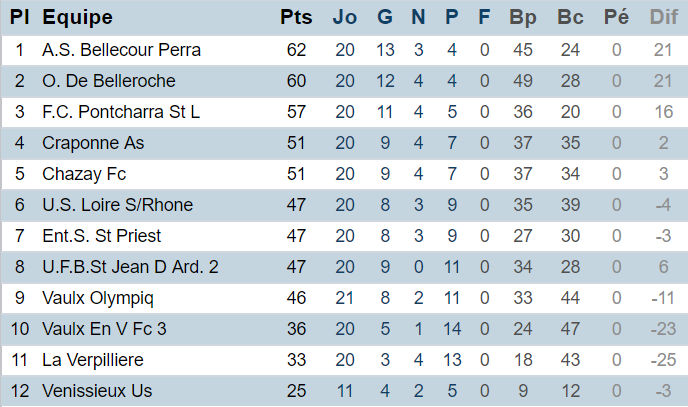The height and width of the screenshot is (407, 688).
Task: Sort by the "Pts" column header
Action: (x=296, y=17)
